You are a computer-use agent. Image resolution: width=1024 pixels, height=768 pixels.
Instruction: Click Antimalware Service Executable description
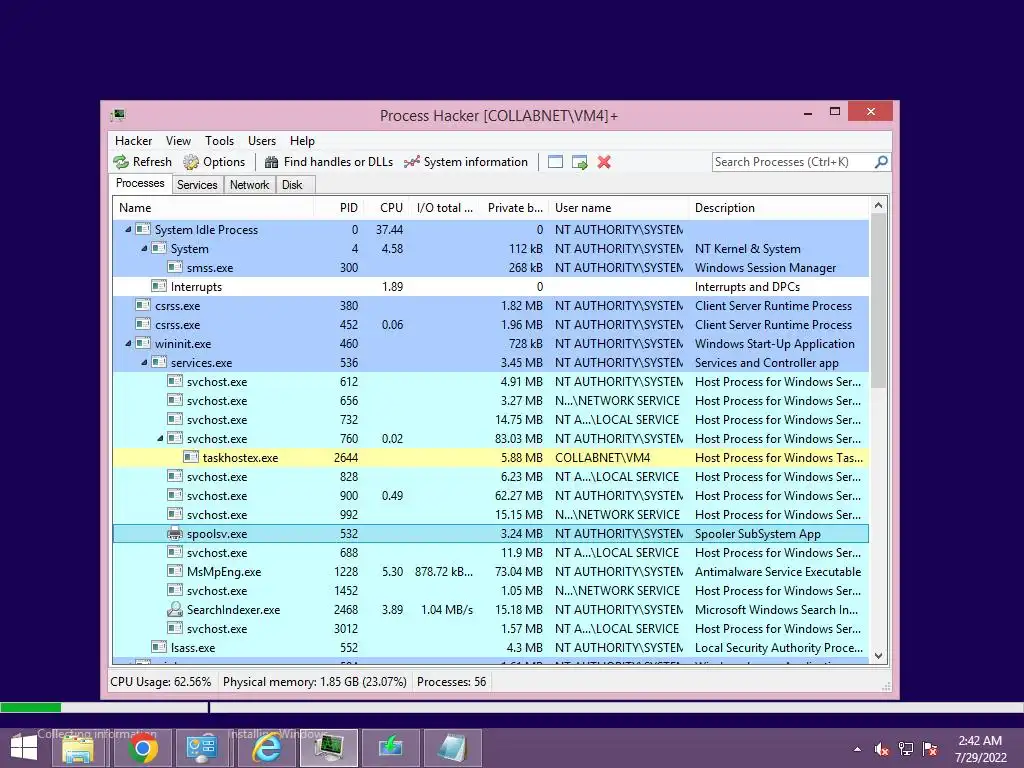(x=778, y=571)
